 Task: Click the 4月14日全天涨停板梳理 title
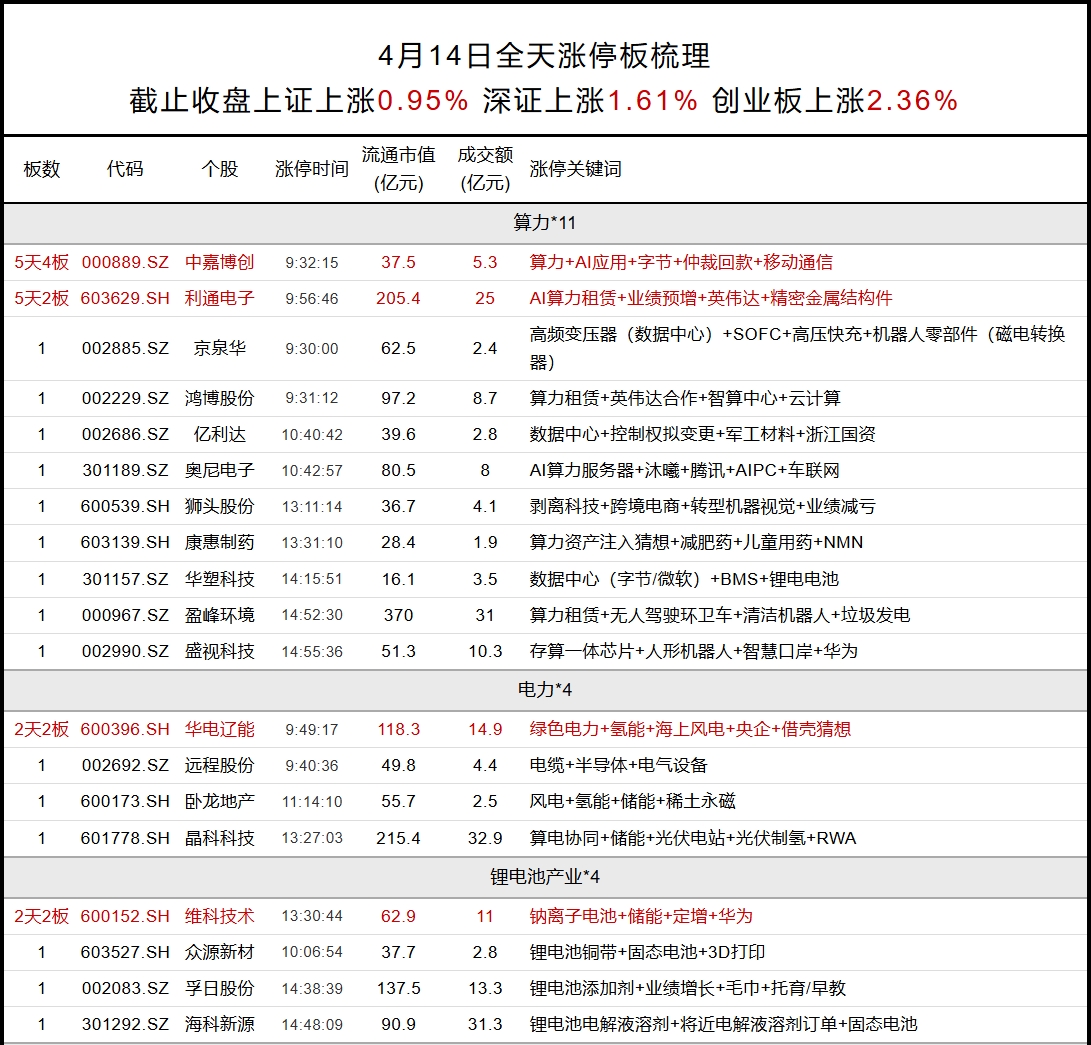[x=545, y=55]
